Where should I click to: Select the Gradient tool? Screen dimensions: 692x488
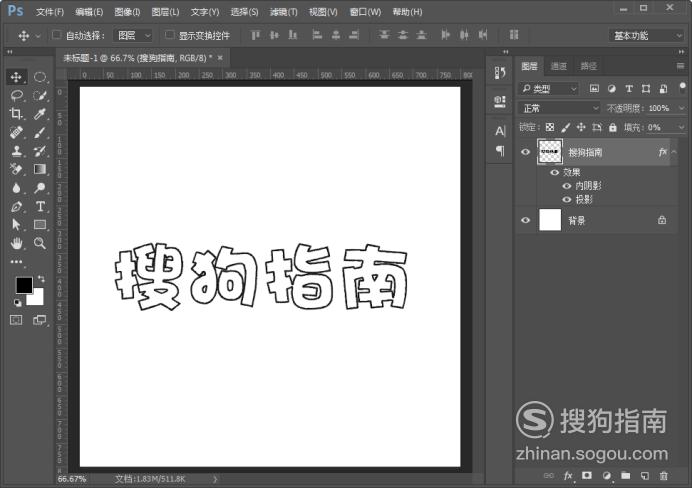point(40,169)
